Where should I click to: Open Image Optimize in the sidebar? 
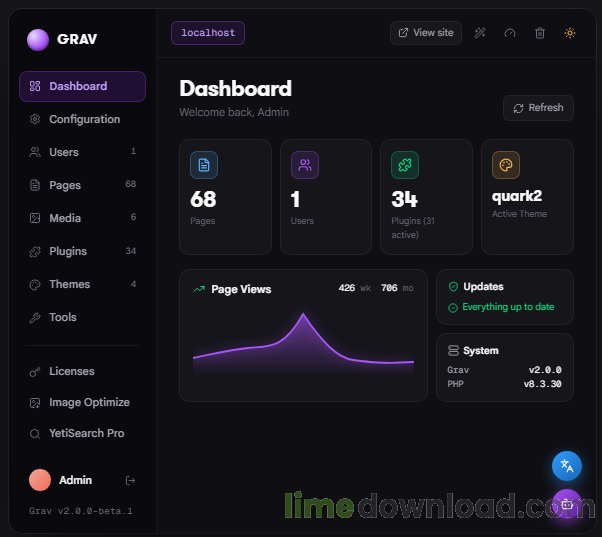point(82,402)
